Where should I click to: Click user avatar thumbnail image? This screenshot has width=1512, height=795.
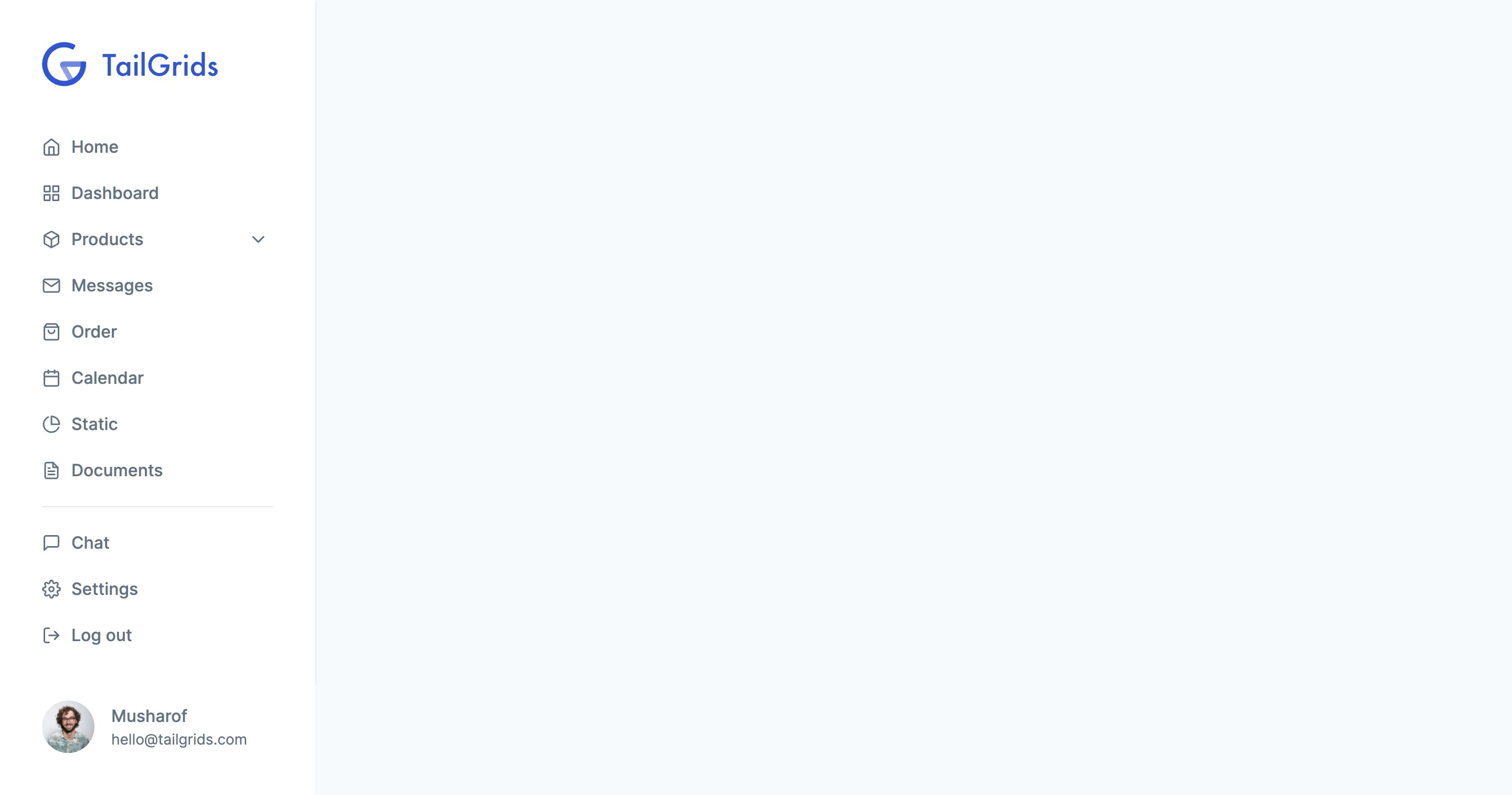pyautogui.click(x=67, y=727)
